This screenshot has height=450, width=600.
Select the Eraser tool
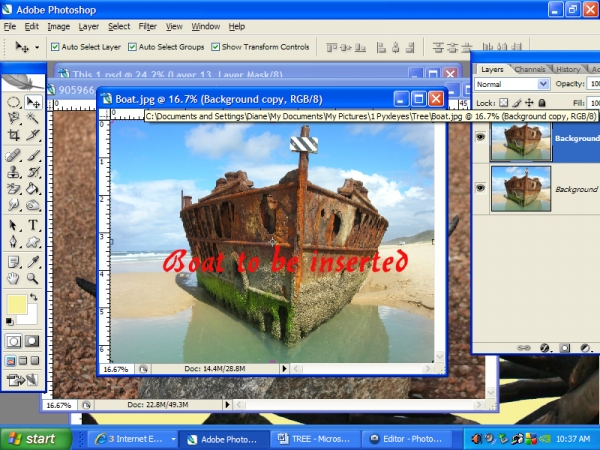pyautogui.click(x=13, y=189)
